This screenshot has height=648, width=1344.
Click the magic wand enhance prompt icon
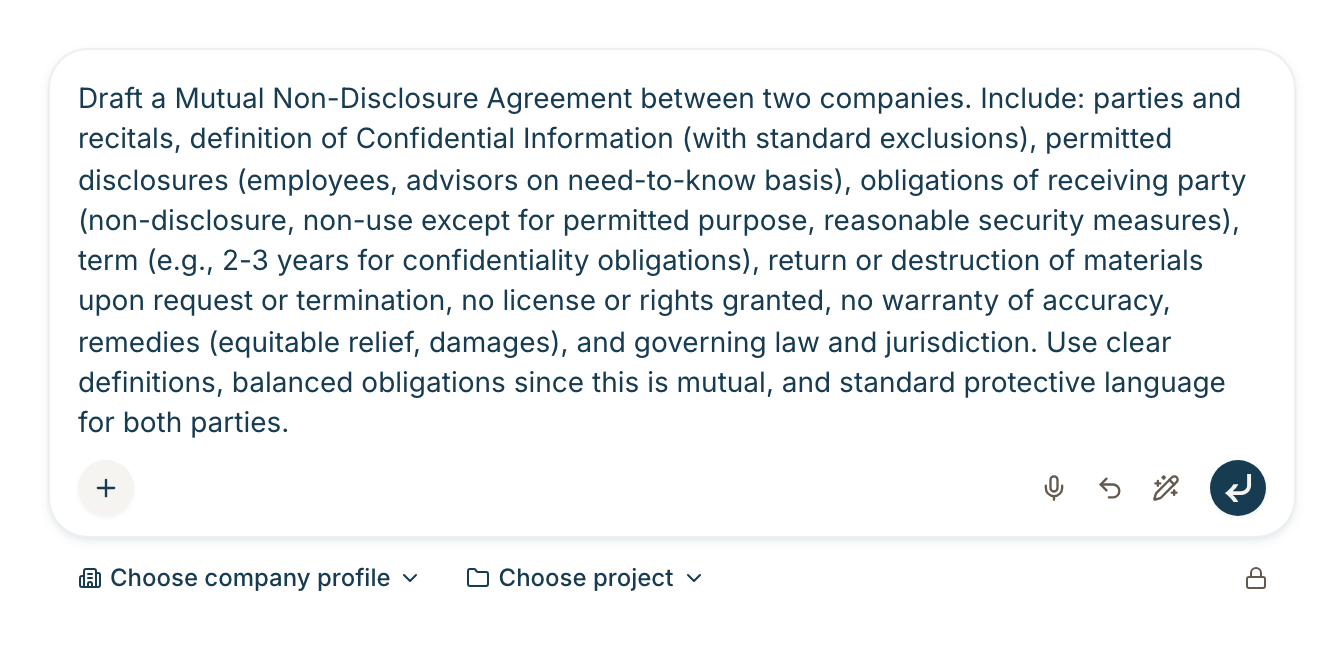click(1166, 488)
